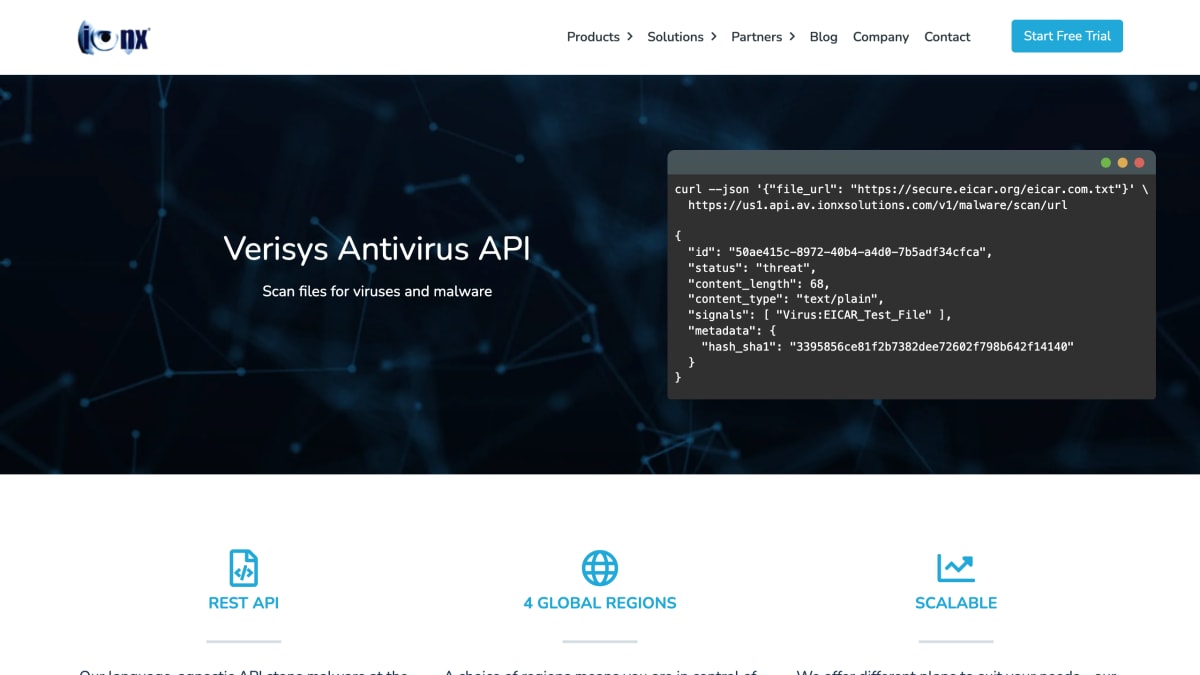The height and width of the screenshot is (675, 1200).
Task: Click the globe icon above 4 Global Regions
Action: tap(600, 568)
